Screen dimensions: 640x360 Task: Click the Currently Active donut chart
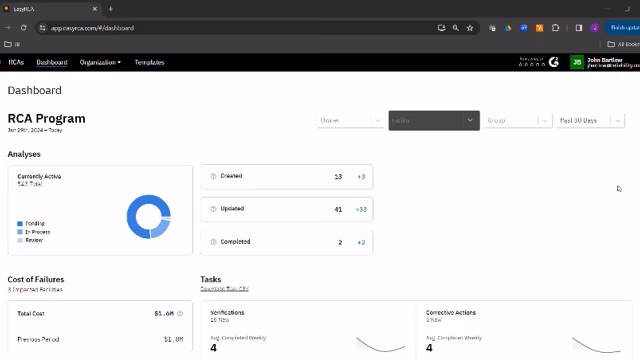tap(149, 217)
